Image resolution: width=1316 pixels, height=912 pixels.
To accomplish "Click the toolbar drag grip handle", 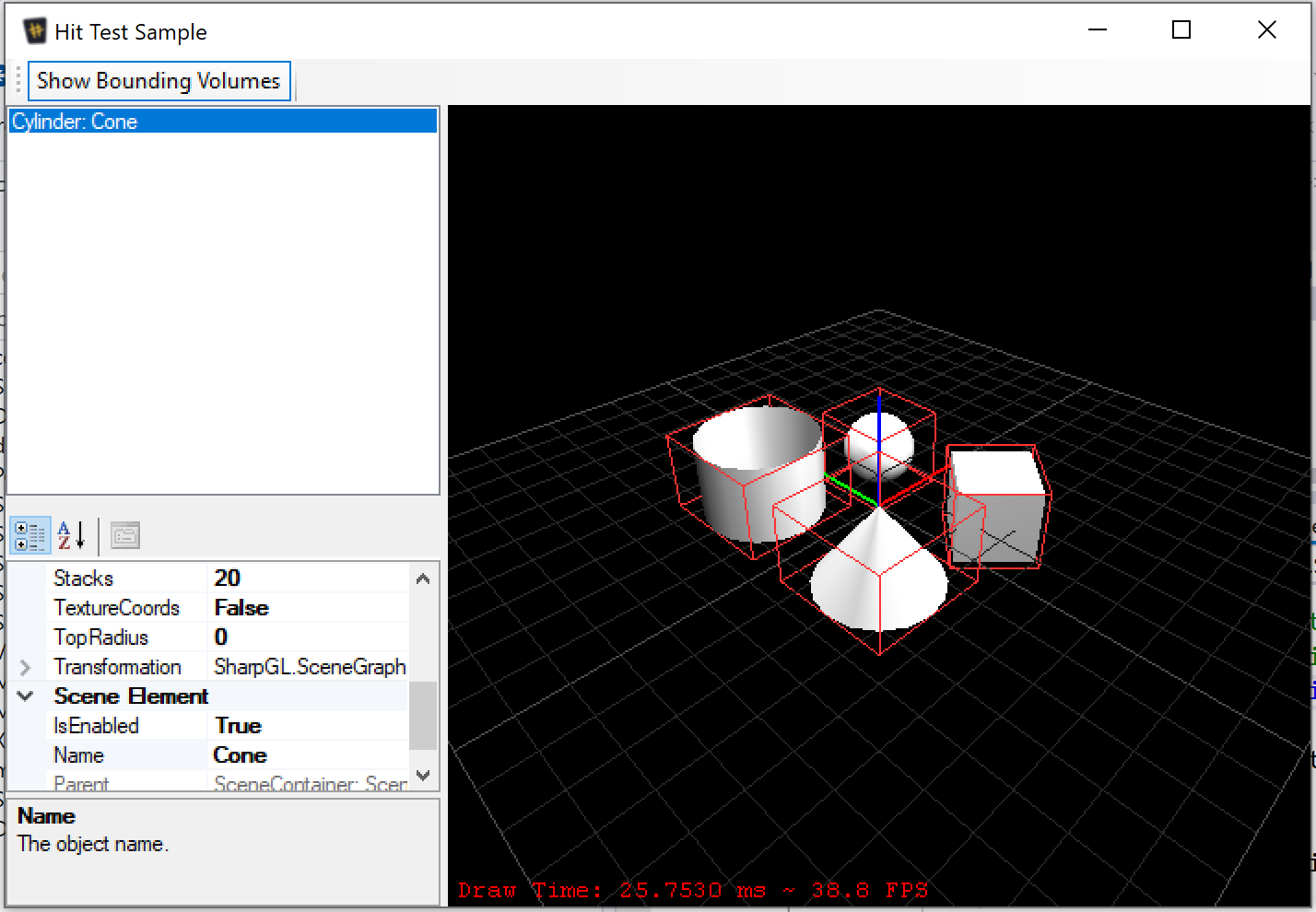I will 17,80.
